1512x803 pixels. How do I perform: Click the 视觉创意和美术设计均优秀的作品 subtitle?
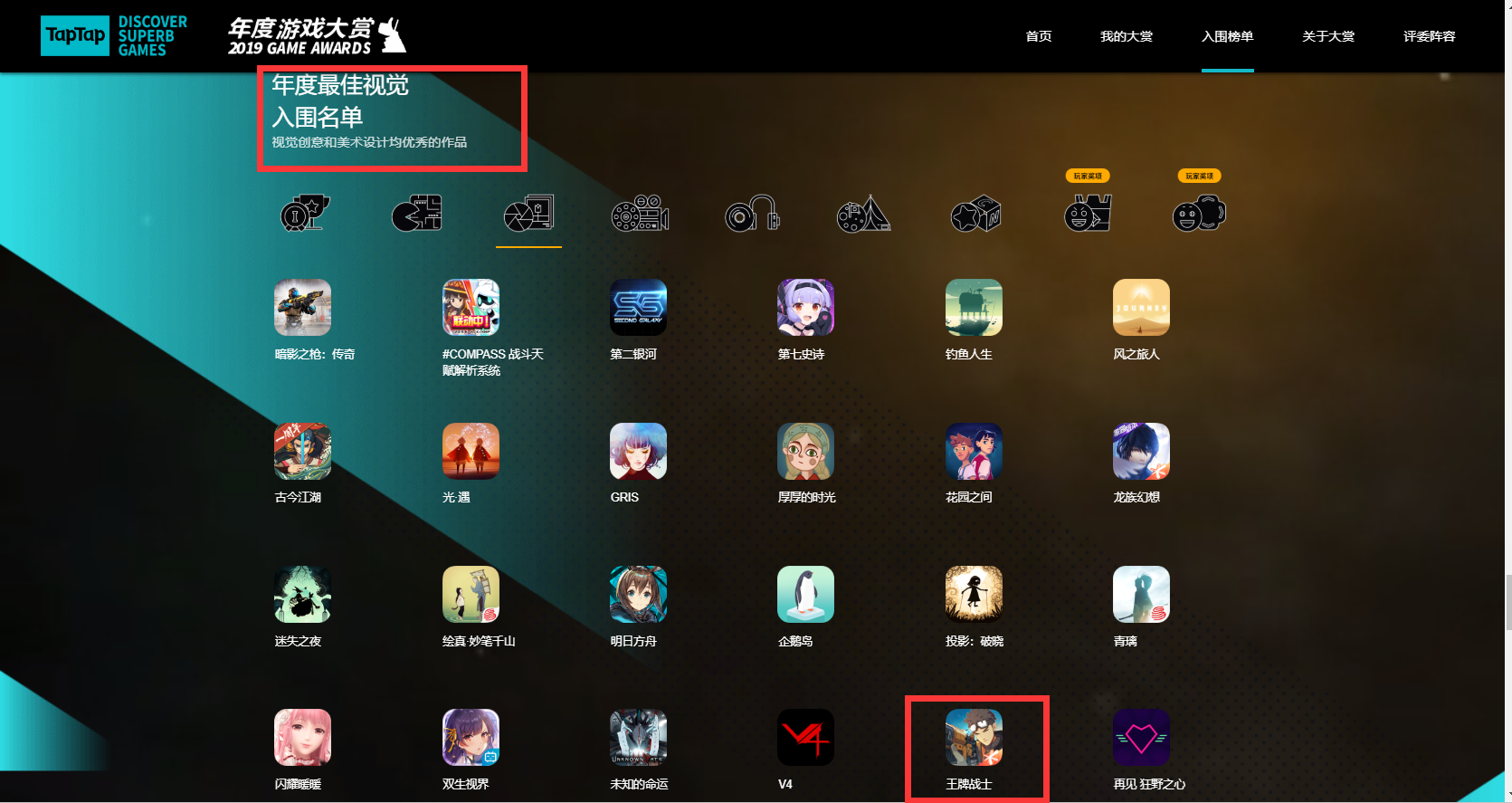(369, 142)
